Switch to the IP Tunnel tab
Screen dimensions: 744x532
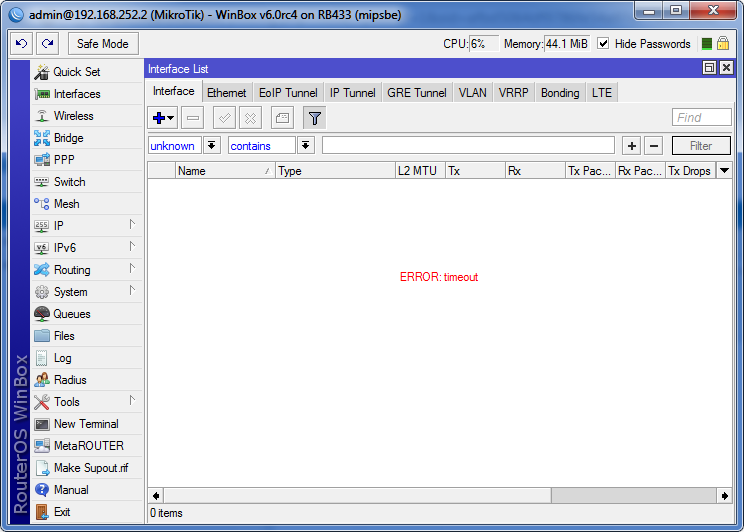tap(353, 93)
